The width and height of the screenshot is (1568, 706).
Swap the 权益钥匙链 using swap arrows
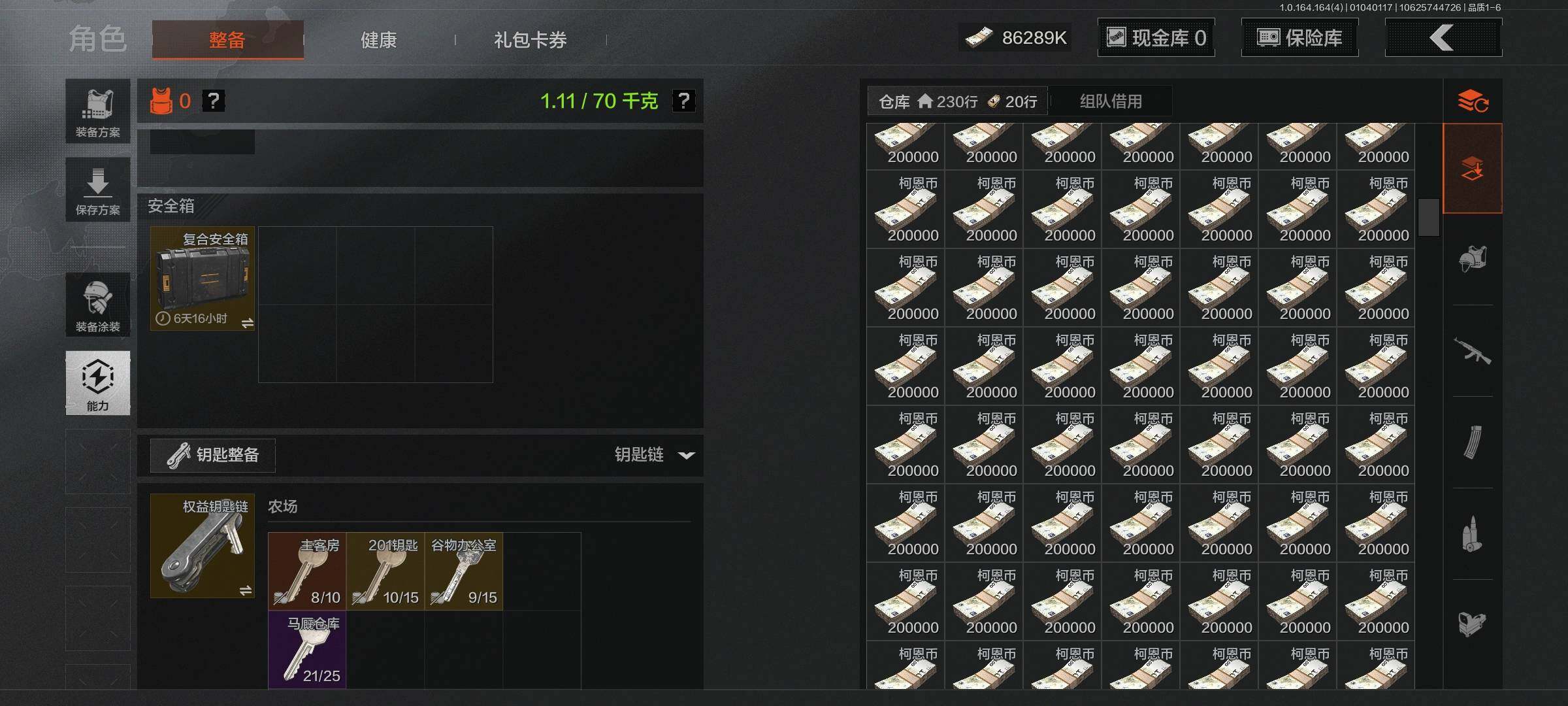[246, 590]
